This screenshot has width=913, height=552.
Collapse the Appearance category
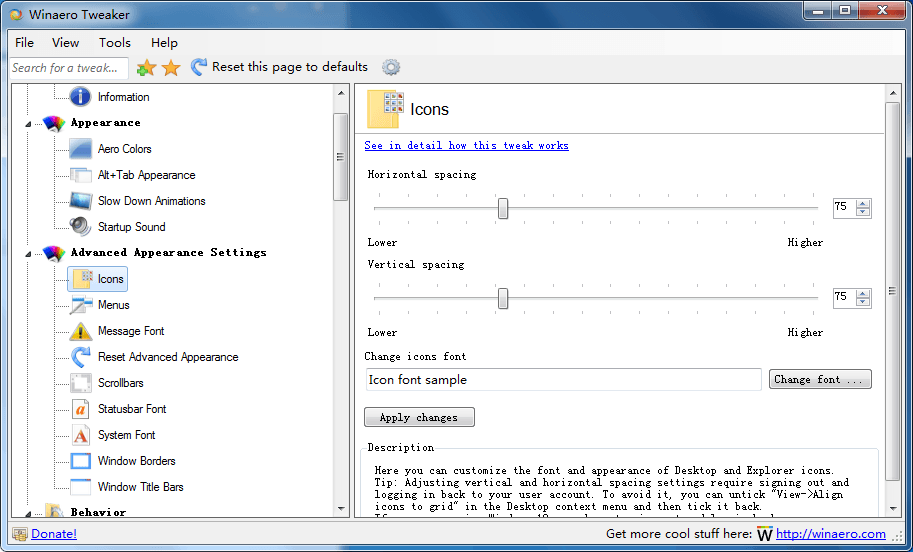29,124
